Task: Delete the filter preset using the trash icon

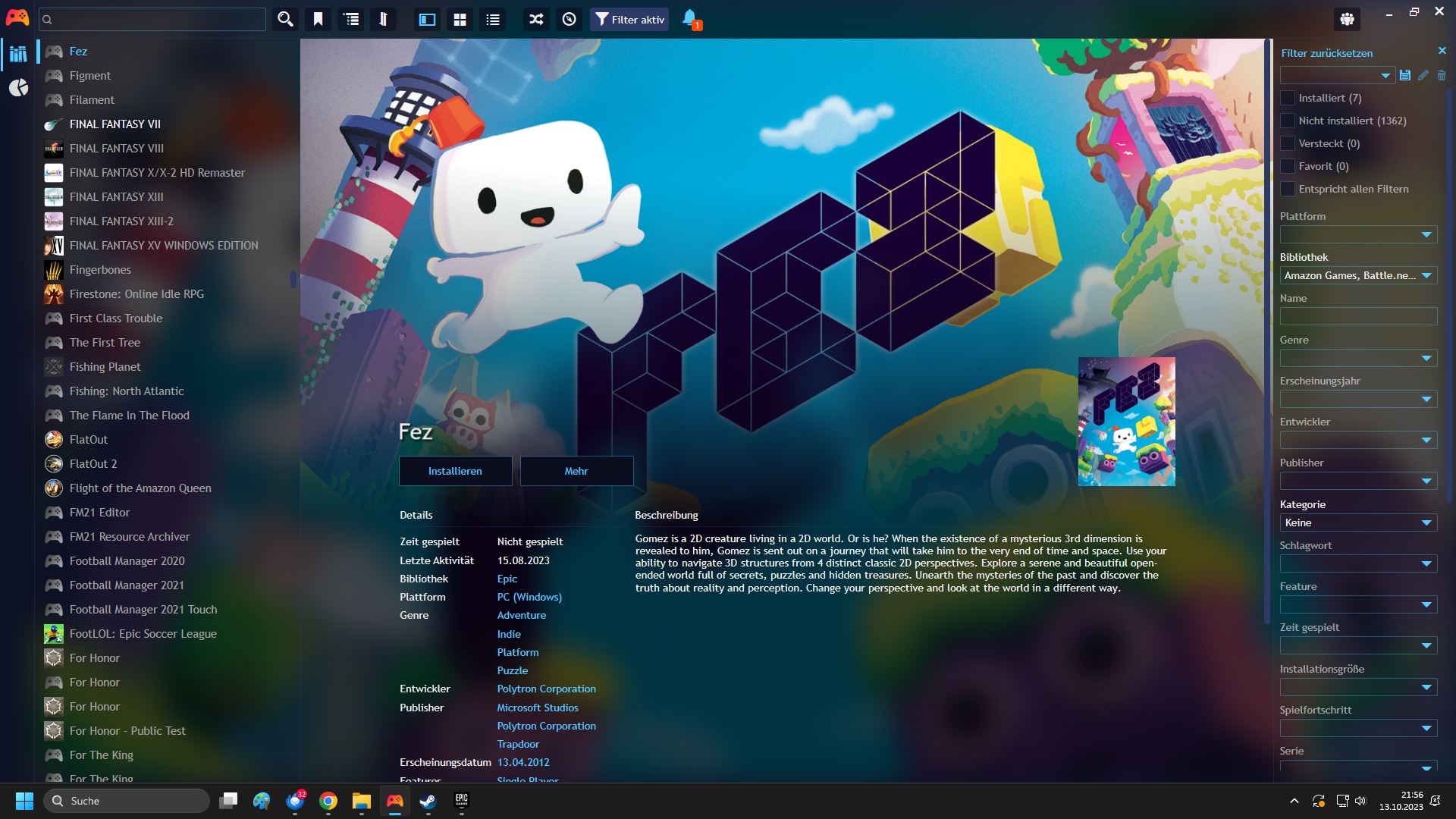Action: (x=1442, y=75)
